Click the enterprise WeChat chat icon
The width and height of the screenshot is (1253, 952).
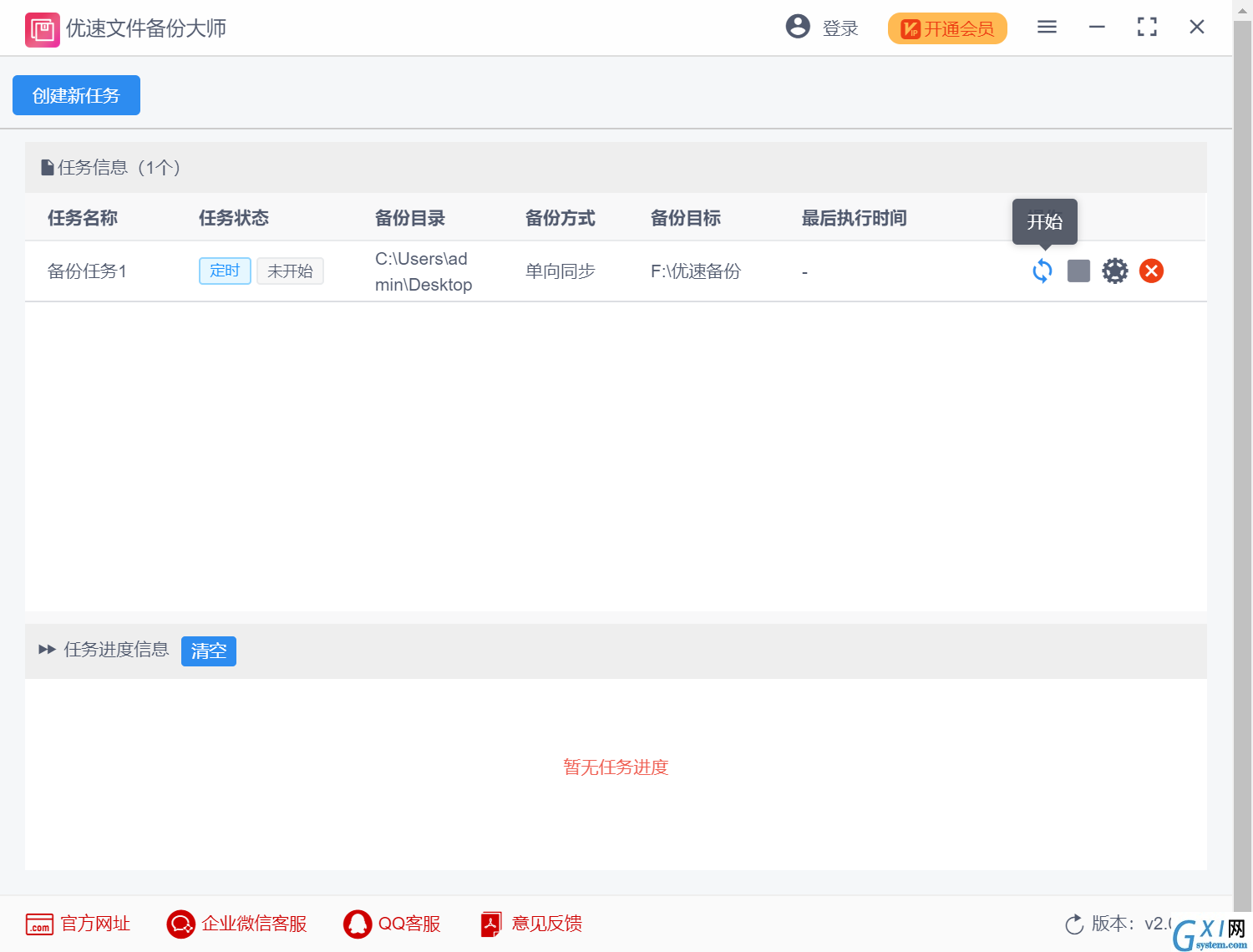click(180, 924)
